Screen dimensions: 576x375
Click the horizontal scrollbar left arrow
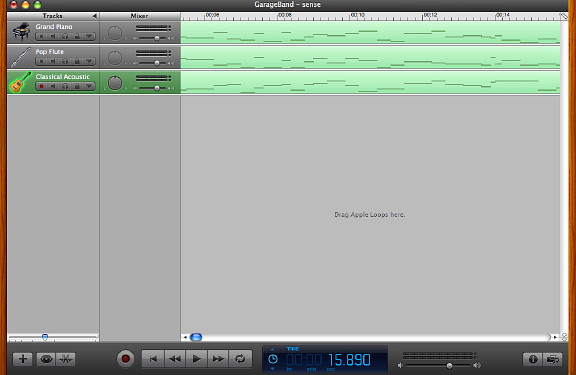tap(185, 337)
